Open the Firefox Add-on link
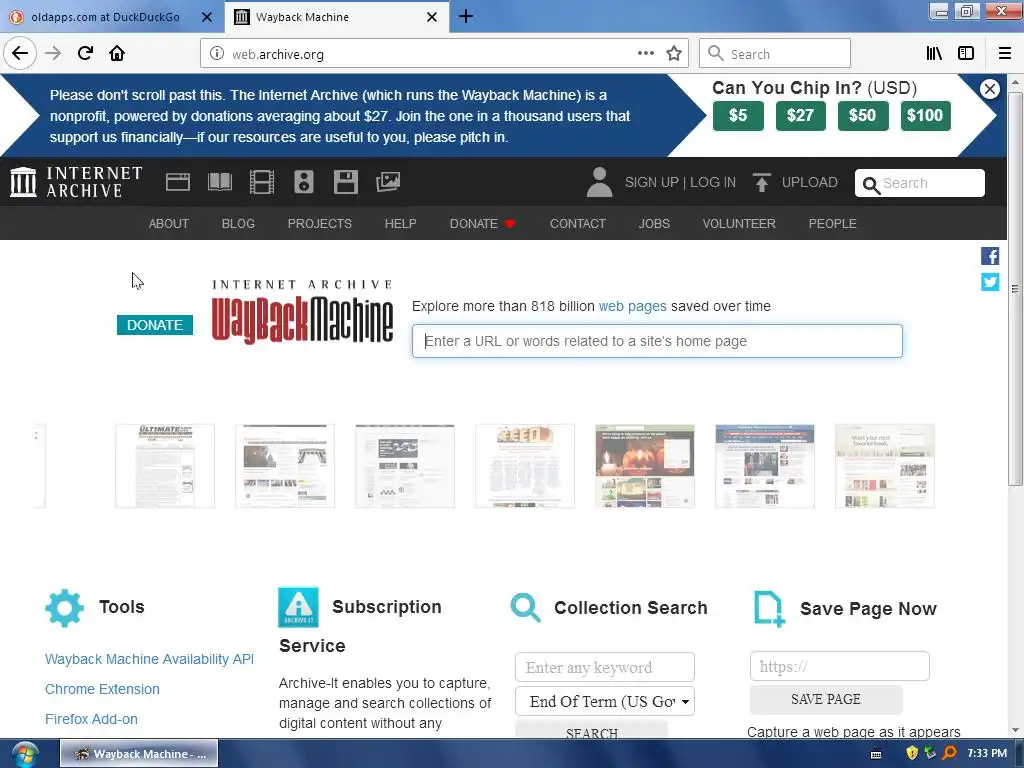Screen dimensions: 1024x768 point(91,719)
